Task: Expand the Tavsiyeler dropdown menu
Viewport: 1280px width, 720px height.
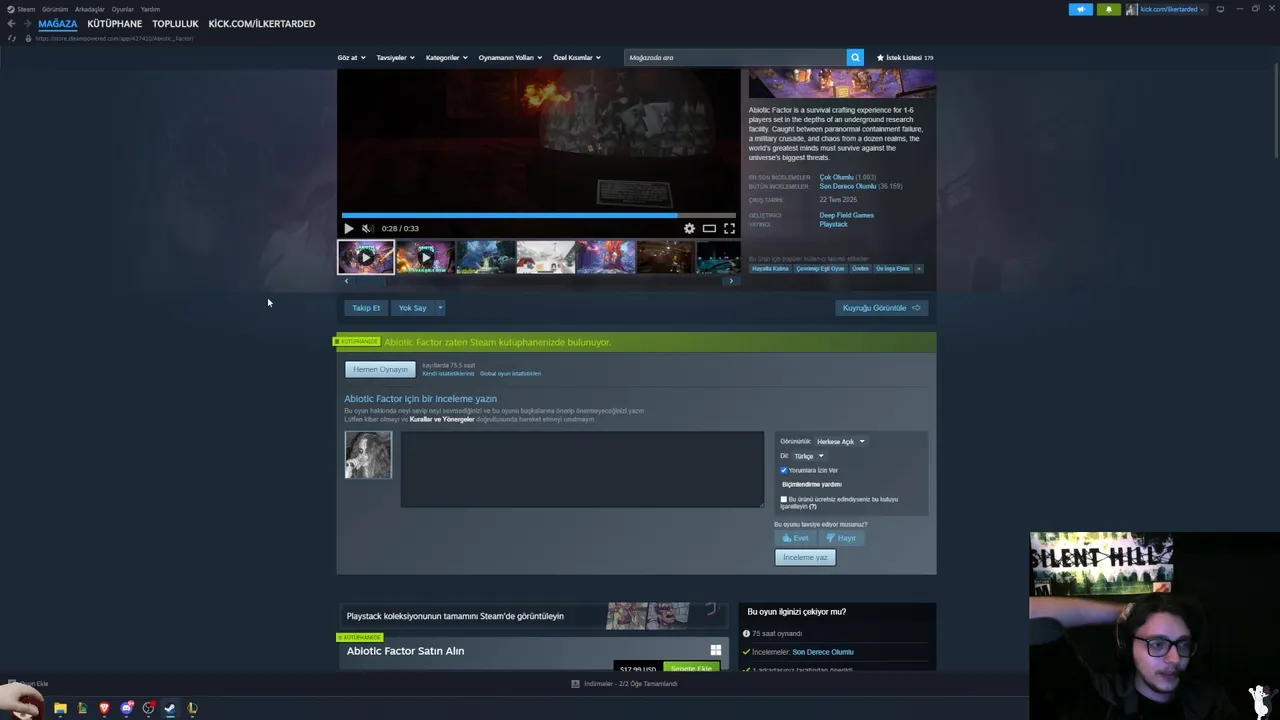Action: coord(395,57)
